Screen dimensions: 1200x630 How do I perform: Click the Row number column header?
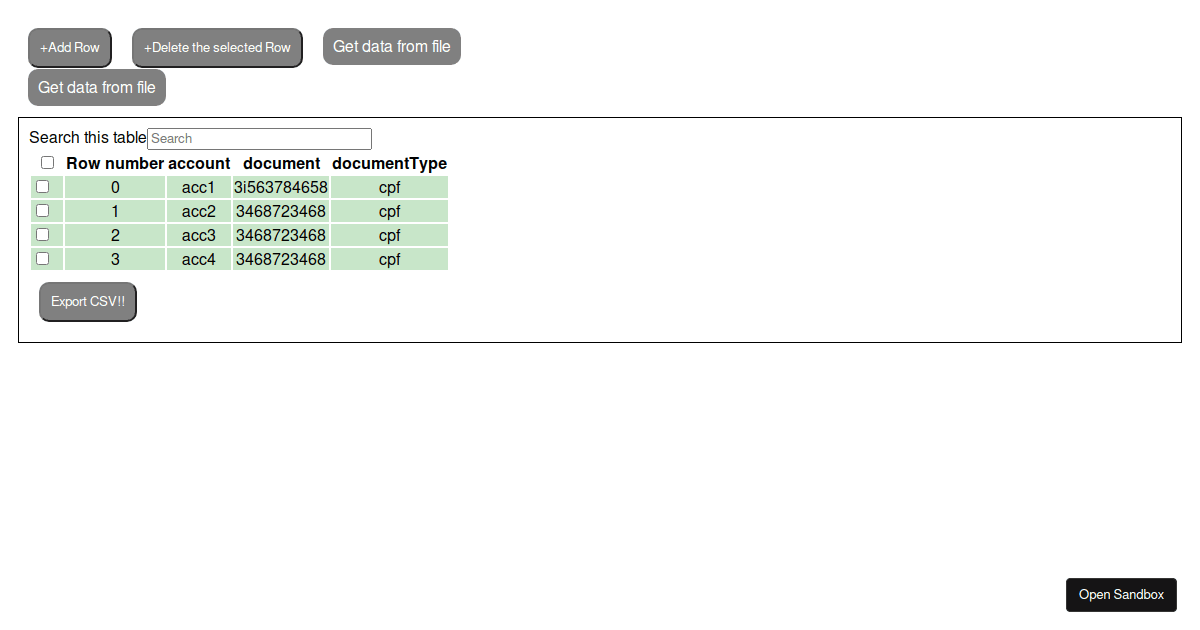pyautogui.click(x=114, y=163)
